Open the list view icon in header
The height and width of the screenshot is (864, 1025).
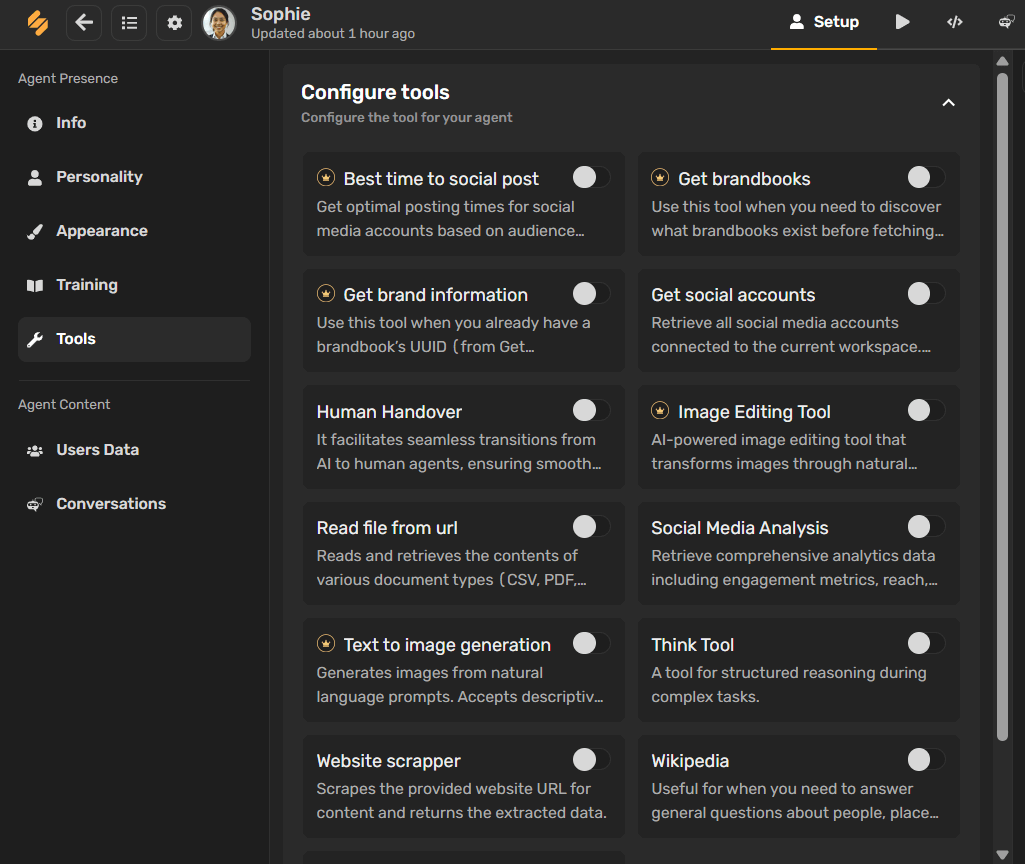click(129, 23)
